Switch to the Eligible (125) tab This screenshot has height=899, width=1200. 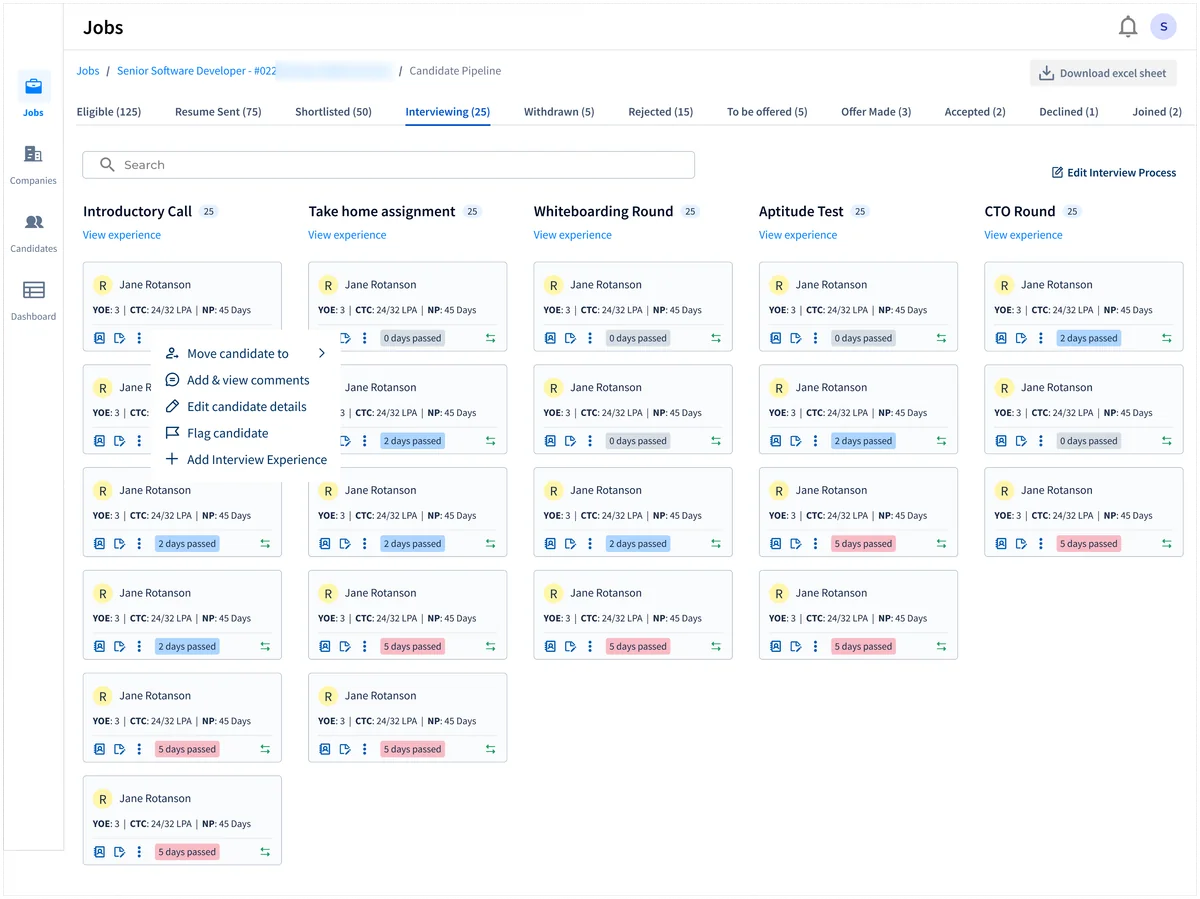109,112
